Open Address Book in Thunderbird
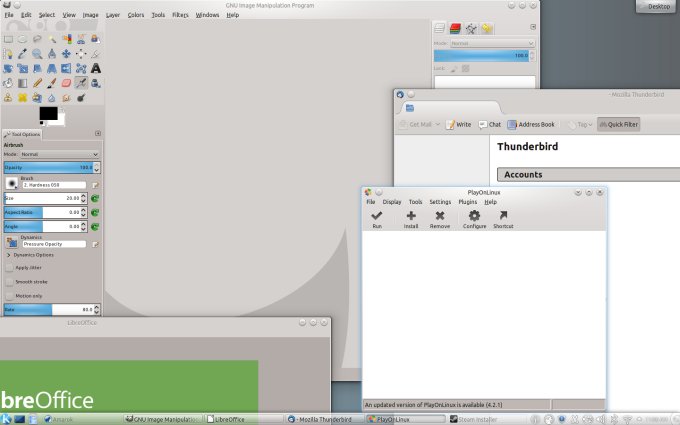 [x=531, y=124]
